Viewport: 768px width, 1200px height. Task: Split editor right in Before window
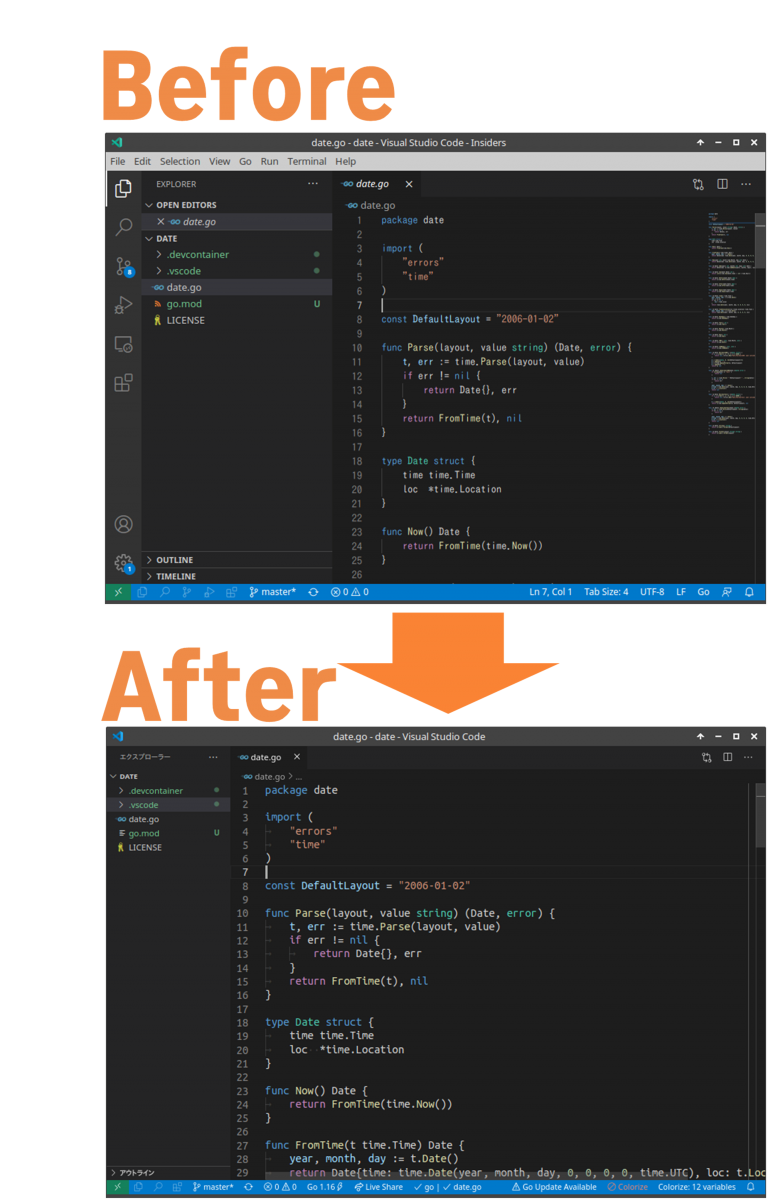point(722,184)
